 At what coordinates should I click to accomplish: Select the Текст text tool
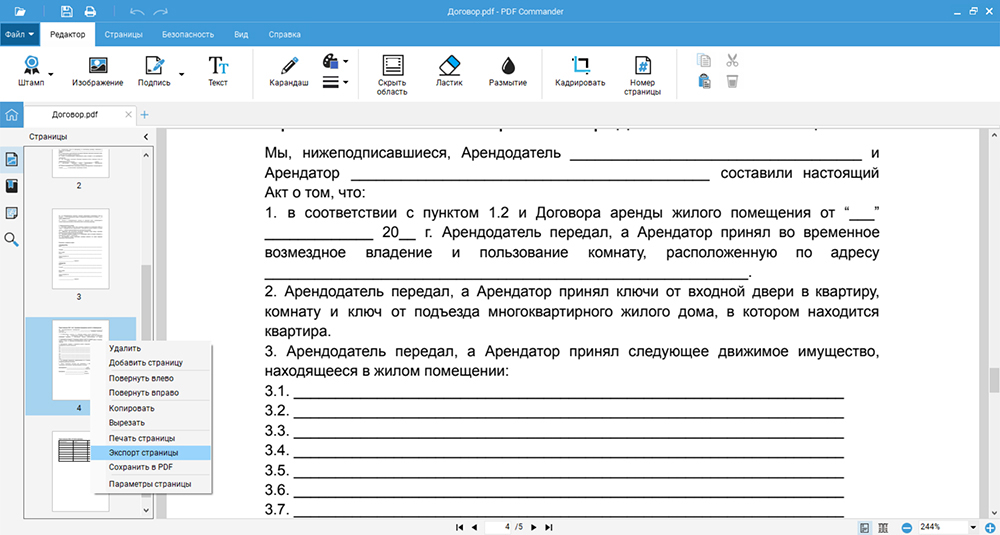click(217, 71)
